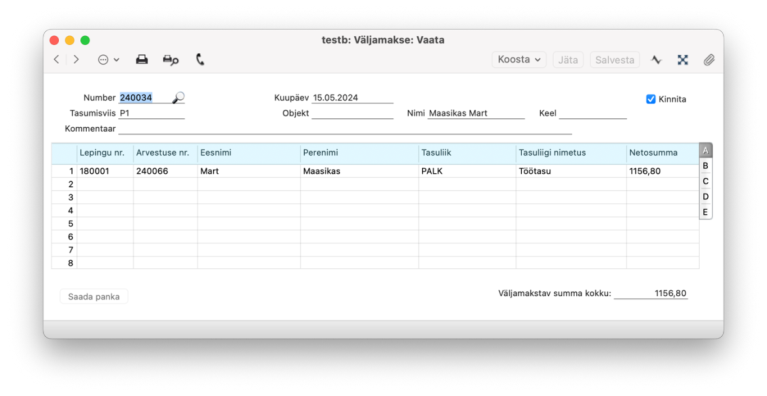Click the phone handset icon
This screenshot has width=767, height=396.
pyautogui.click(x=200, y=60)
